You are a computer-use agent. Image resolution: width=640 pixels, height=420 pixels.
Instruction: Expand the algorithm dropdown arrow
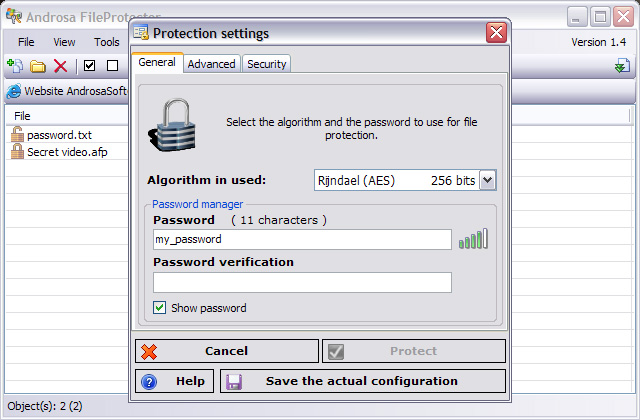pyautogui.click(x=487, y=180)
